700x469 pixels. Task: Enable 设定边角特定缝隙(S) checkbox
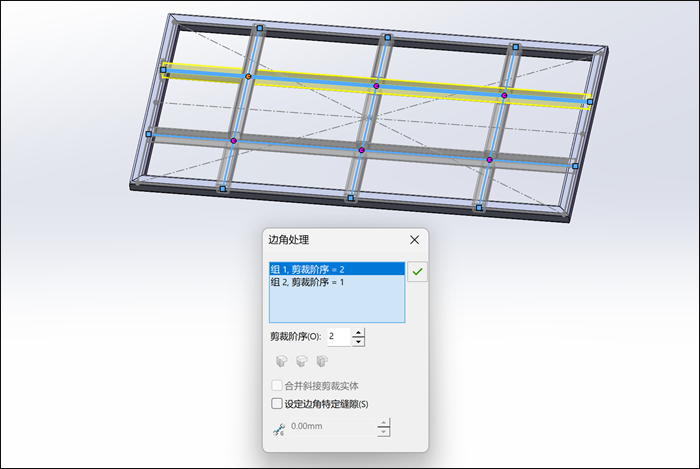pyautogui.click(x=277, y=404)
